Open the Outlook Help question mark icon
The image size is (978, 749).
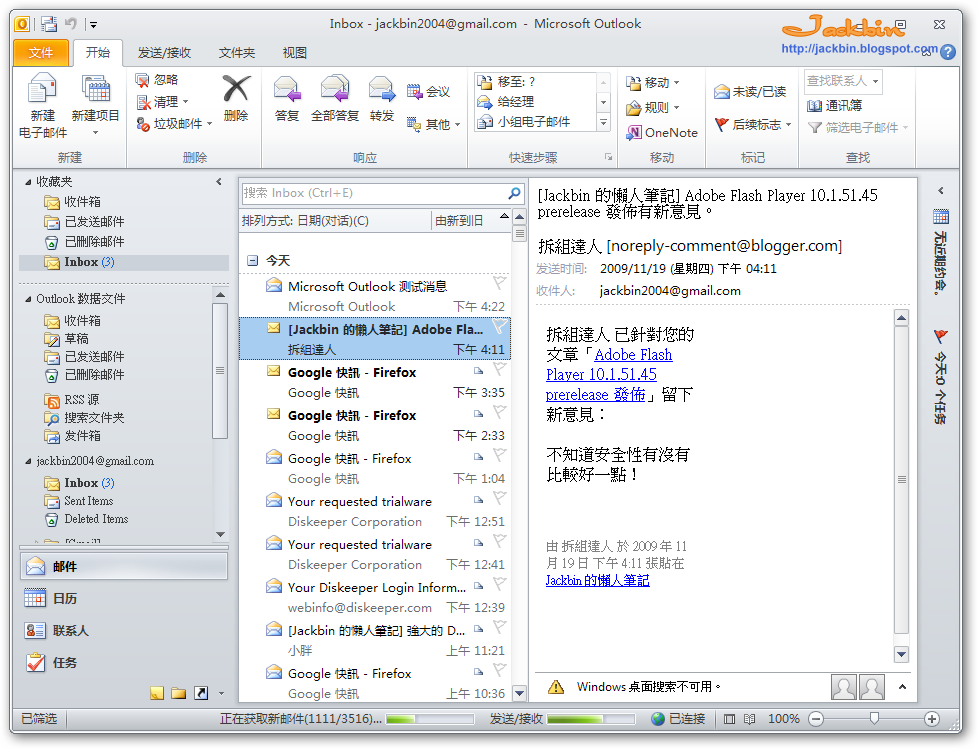click(948, 52)
